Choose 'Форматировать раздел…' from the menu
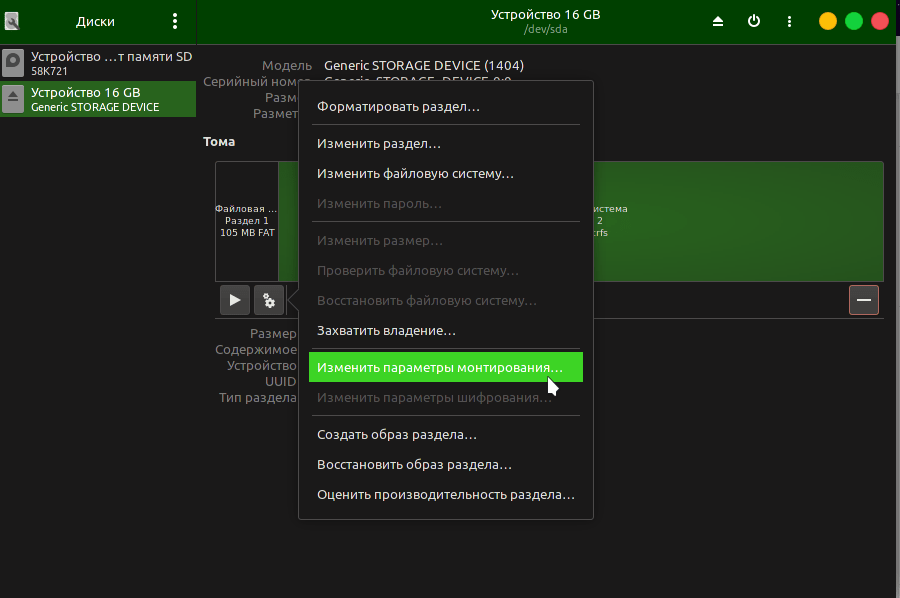900x598 pixels. pyautogui.click(x=398, y=106)
